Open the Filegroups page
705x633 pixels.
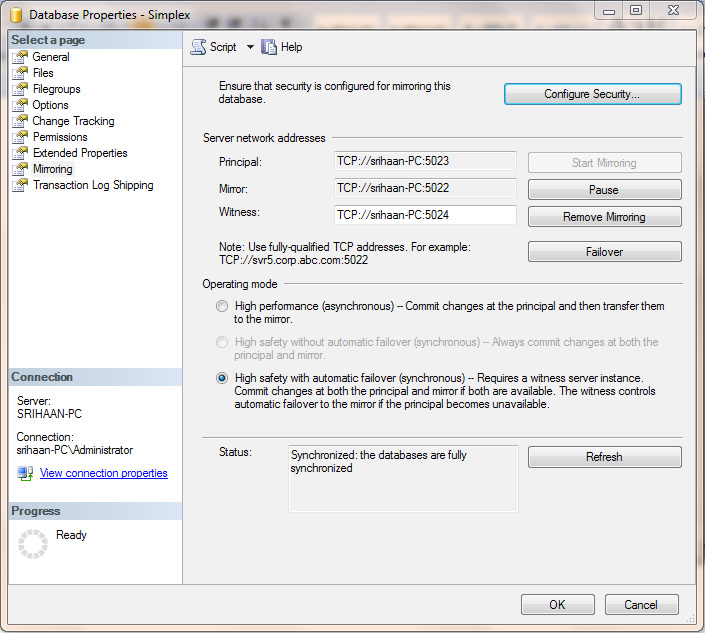(x=57, y=89)
